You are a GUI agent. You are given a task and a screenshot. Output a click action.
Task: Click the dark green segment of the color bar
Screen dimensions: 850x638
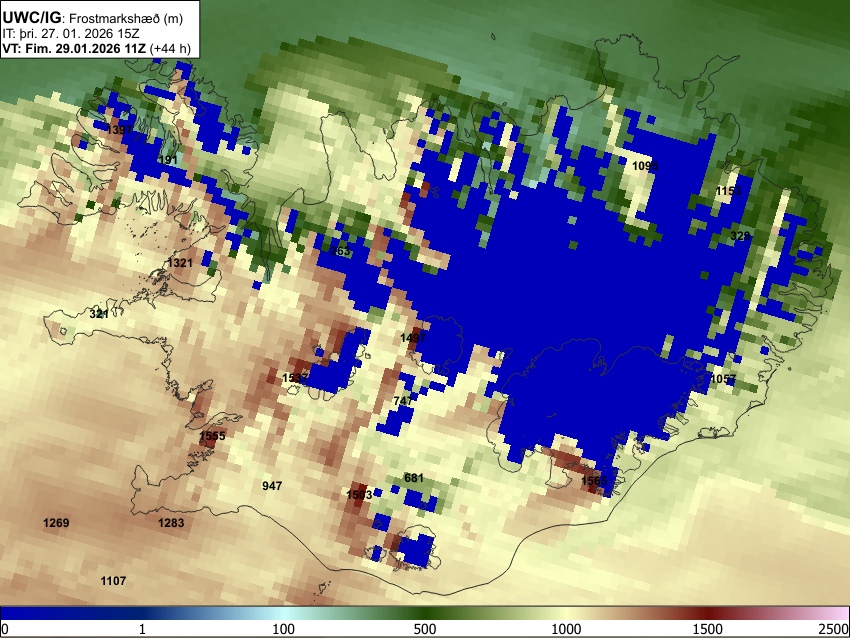click(425, 614)
